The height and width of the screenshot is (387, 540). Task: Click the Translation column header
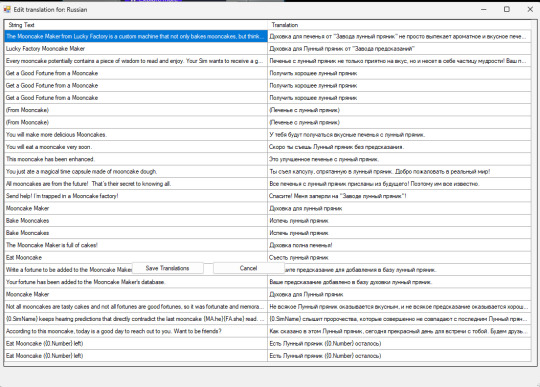pos(399,25)
